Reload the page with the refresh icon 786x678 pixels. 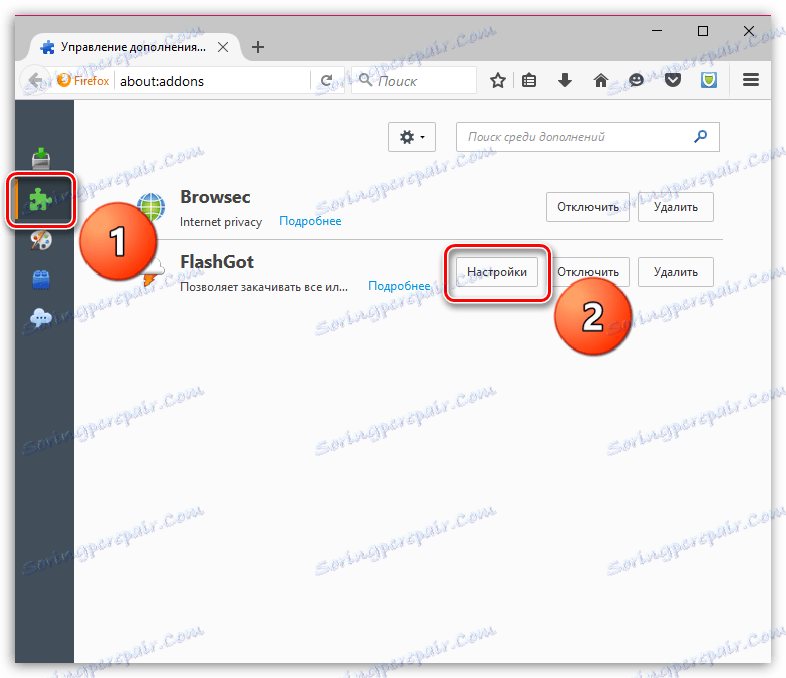pos(327,80)
